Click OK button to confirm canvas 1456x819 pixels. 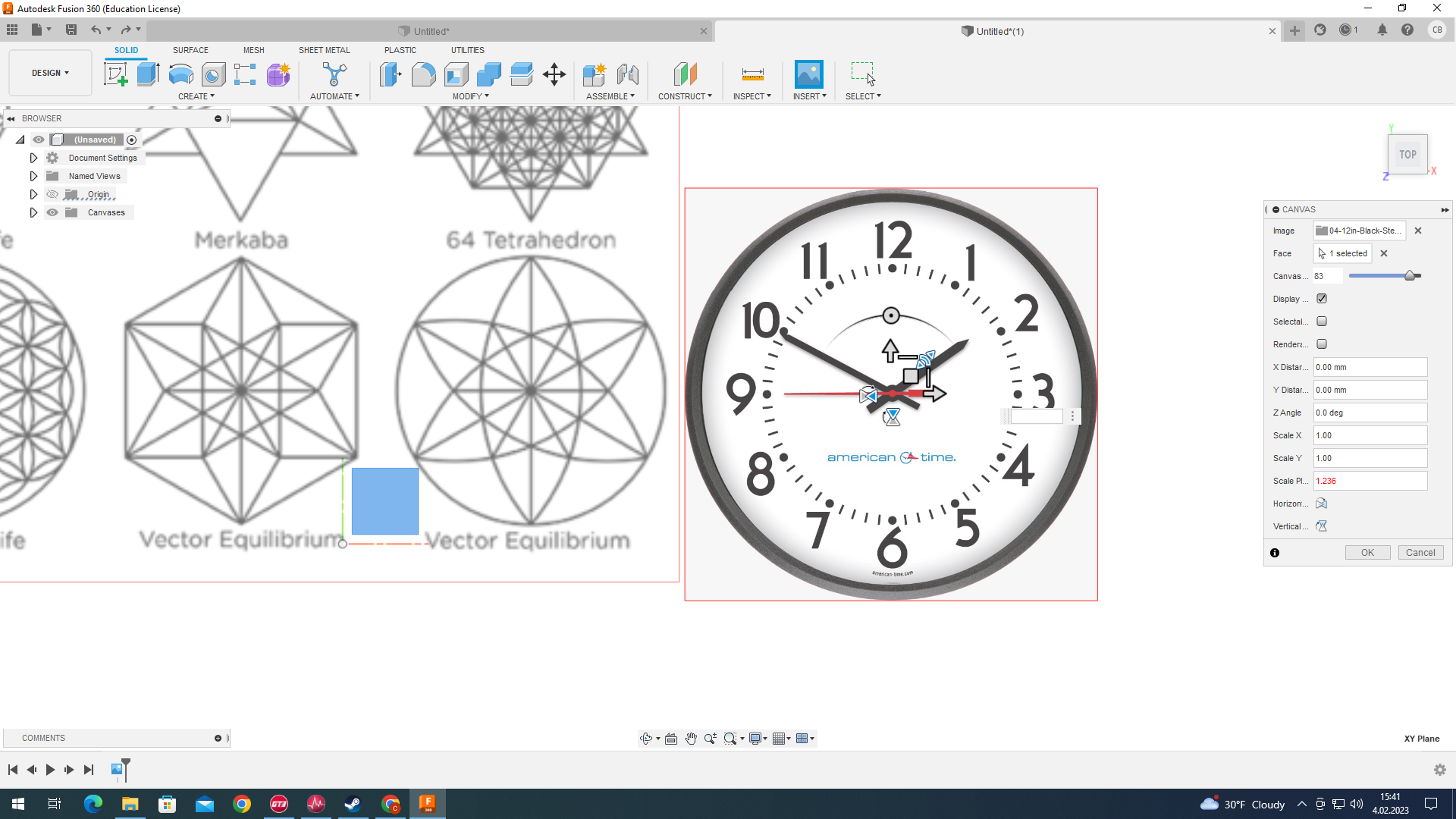pyautogui.click(x=1367, y=552)
